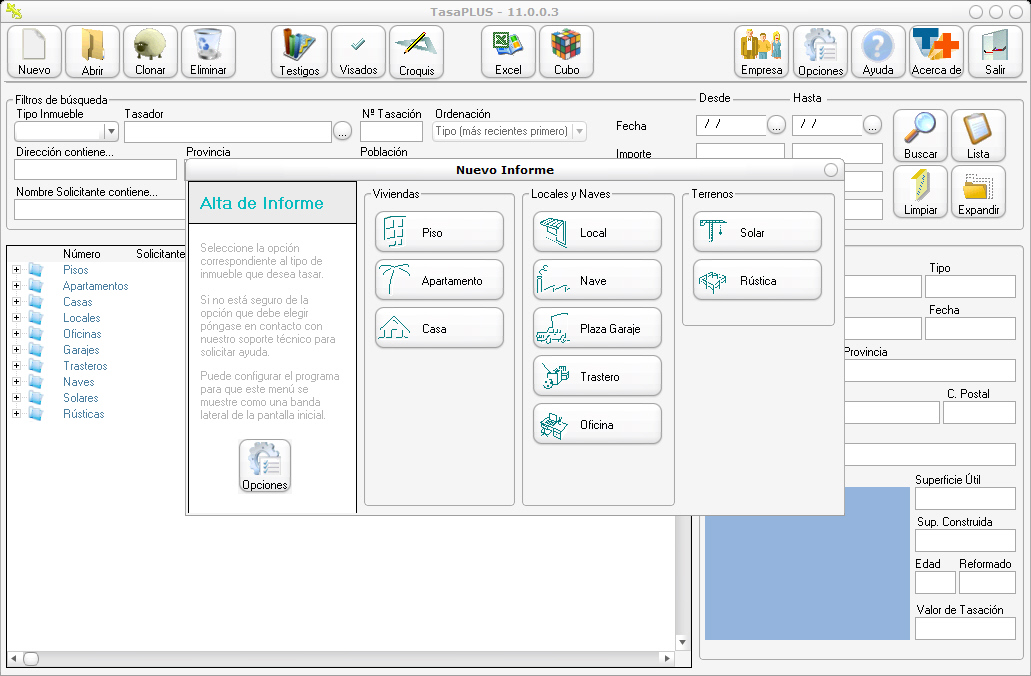Open the Croquis drawing tool
Viewport: 1031px width, 676px height.
(x=416, y=52)
